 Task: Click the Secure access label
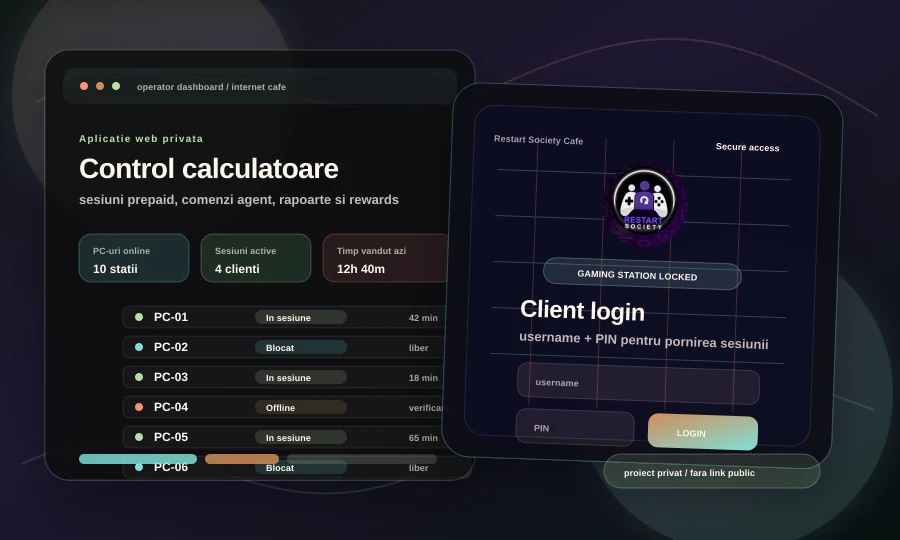point(747,147)
